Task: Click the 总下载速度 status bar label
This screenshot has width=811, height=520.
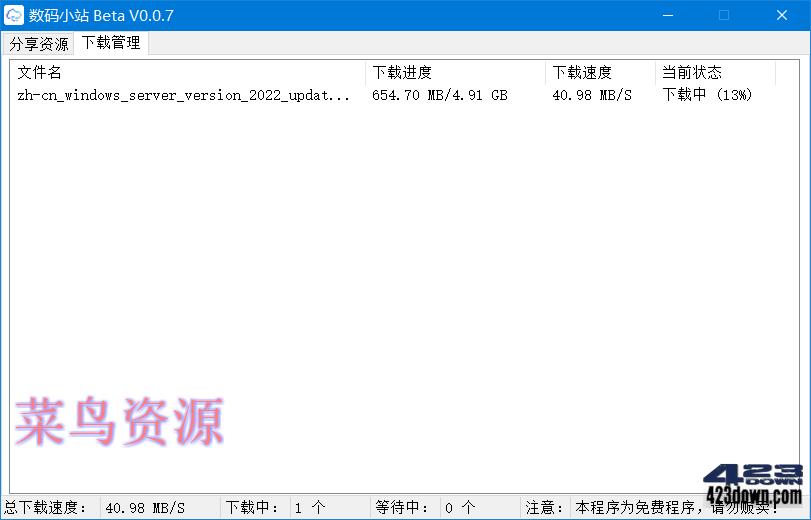Action: [46, 508]
